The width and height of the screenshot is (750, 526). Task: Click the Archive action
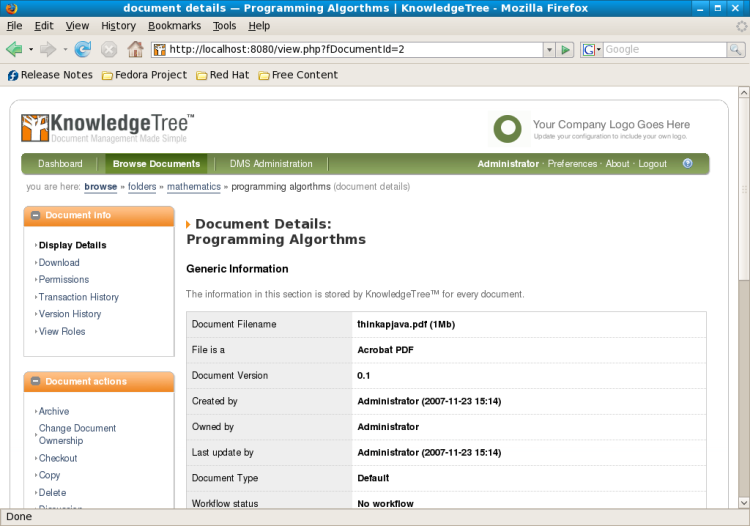54,411
